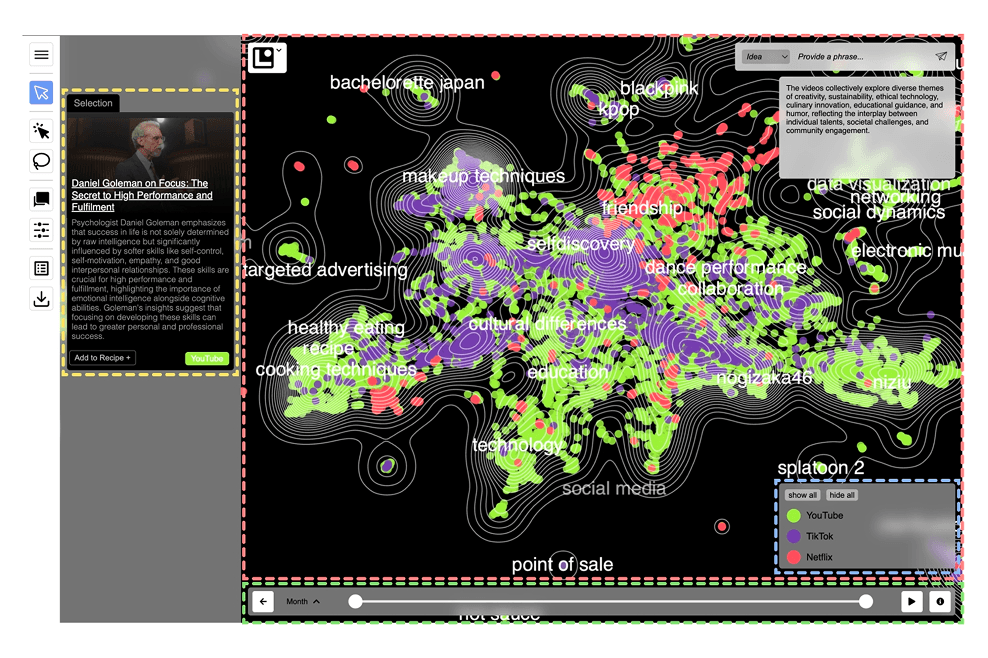Open the Idea dropdown

coord(765,57)
